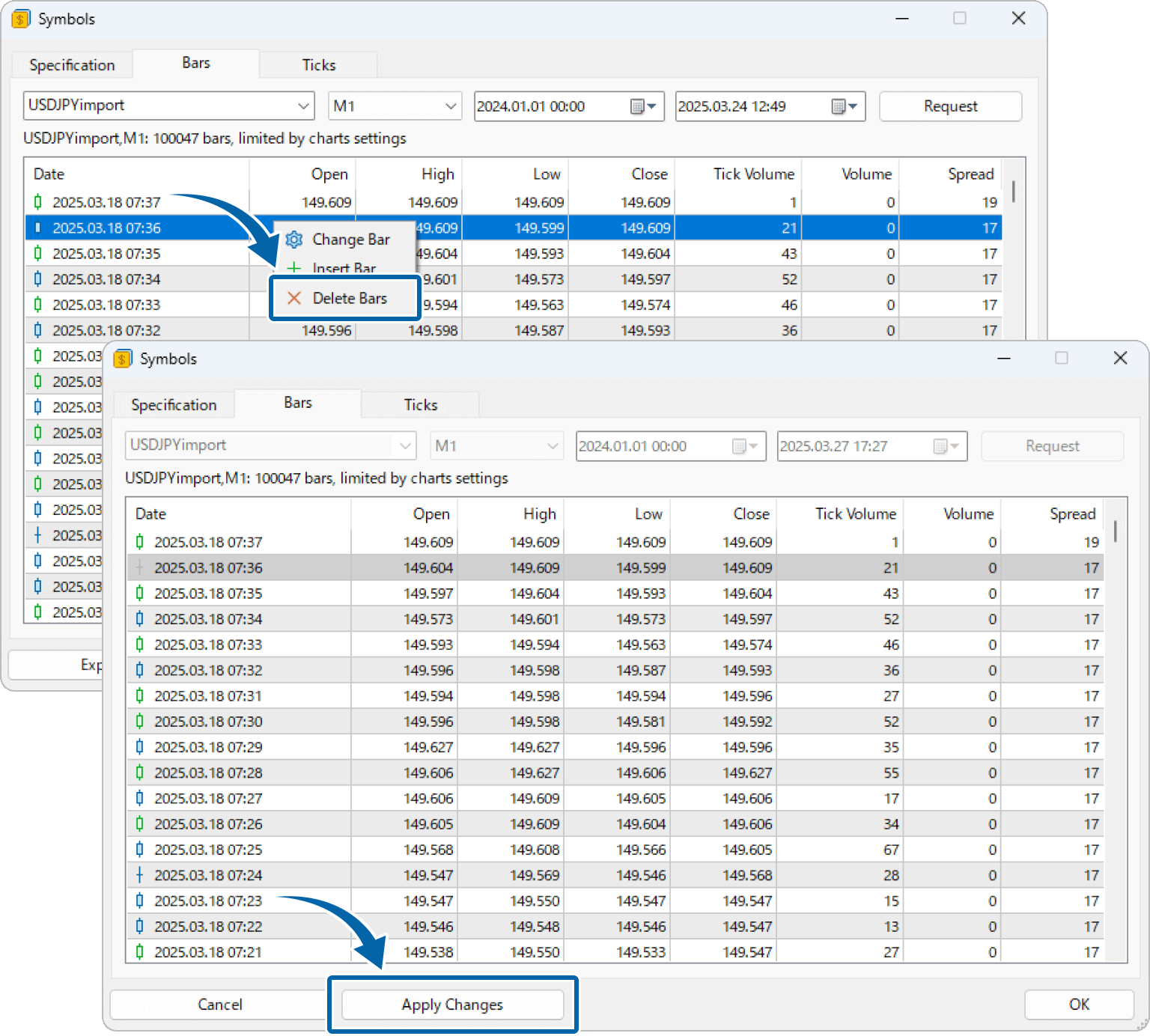Click the candle icon of row 2025.03.18 07:28 in front window
The height and width of the screenshot is (1036, 1150).
[139, 773]
